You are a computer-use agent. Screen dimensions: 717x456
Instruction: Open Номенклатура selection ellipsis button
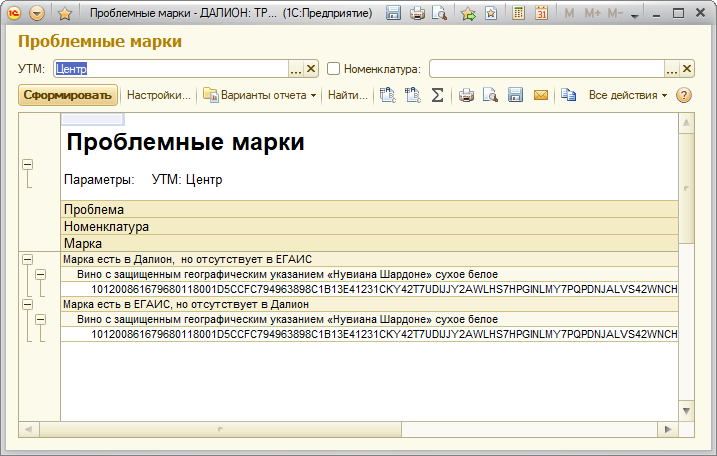672,69
